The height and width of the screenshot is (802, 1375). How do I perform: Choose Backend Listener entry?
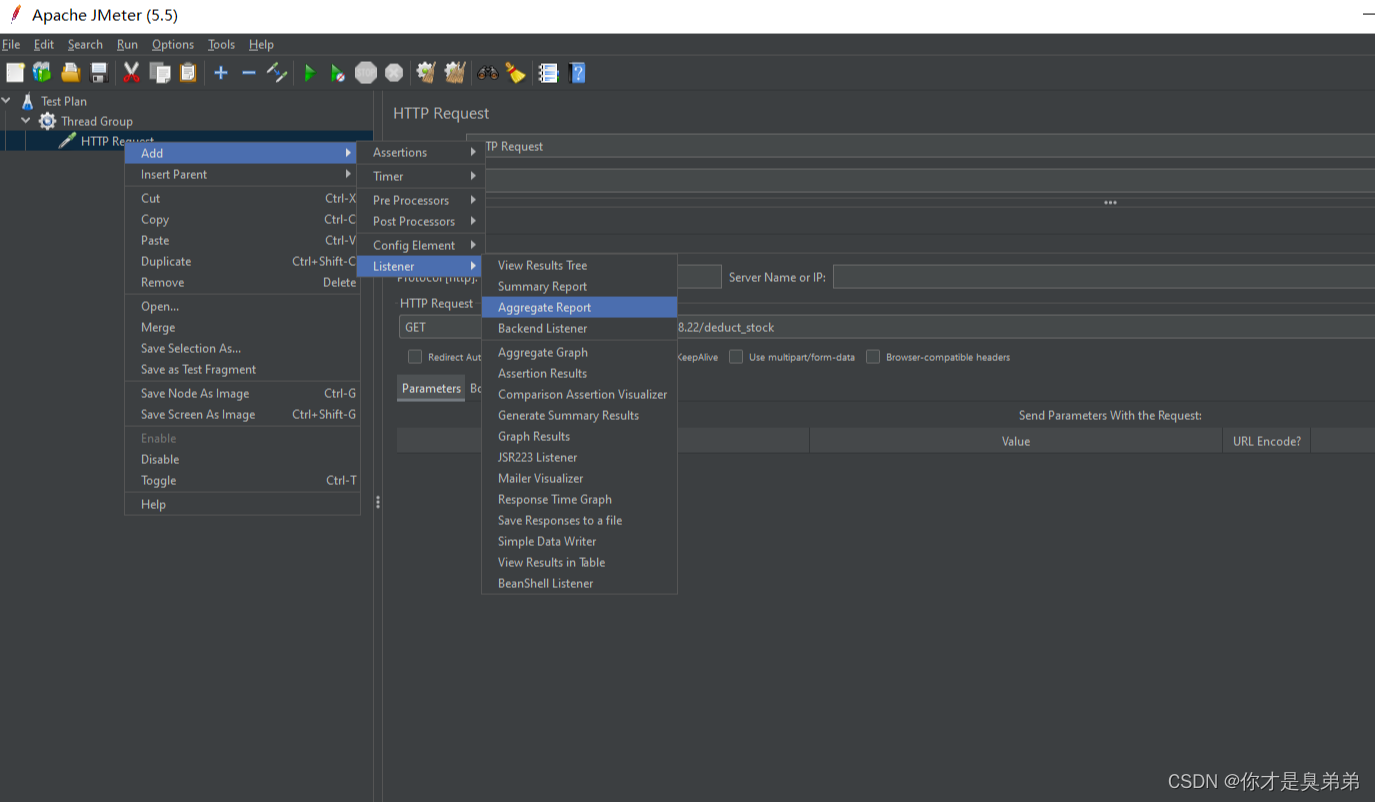tap(579, 328)
